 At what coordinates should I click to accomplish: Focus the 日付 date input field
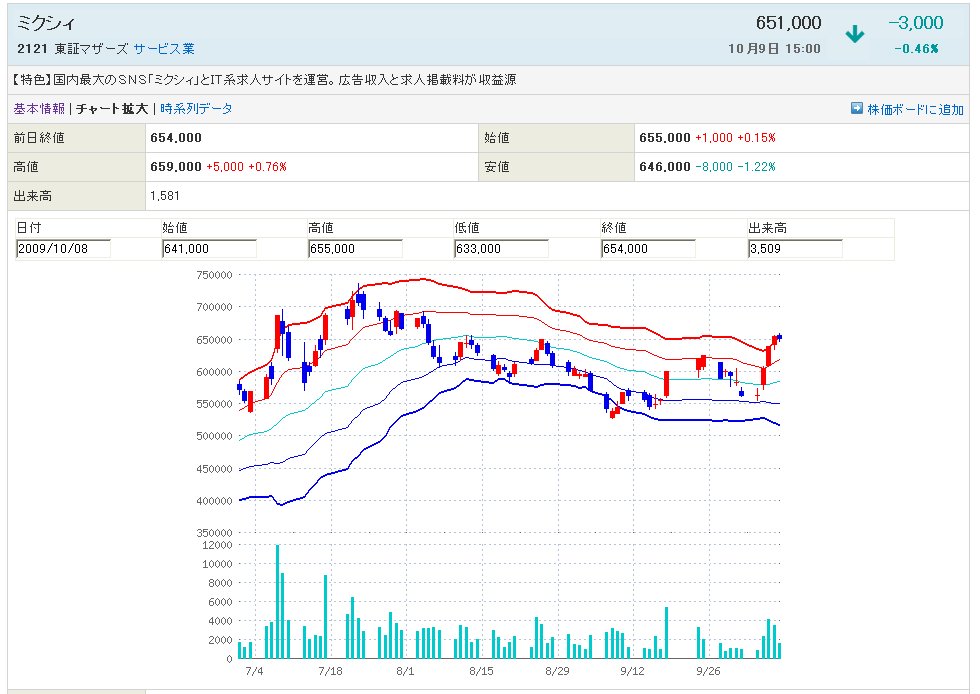coord(63,249)
